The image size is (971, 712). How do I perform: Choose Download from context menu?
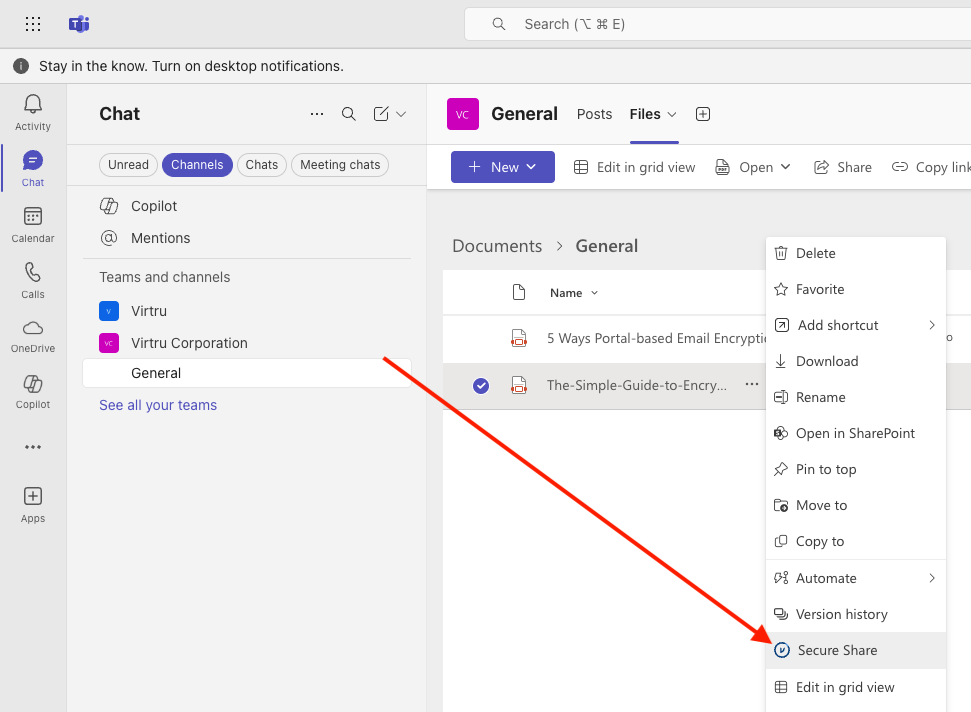(856, 361)
